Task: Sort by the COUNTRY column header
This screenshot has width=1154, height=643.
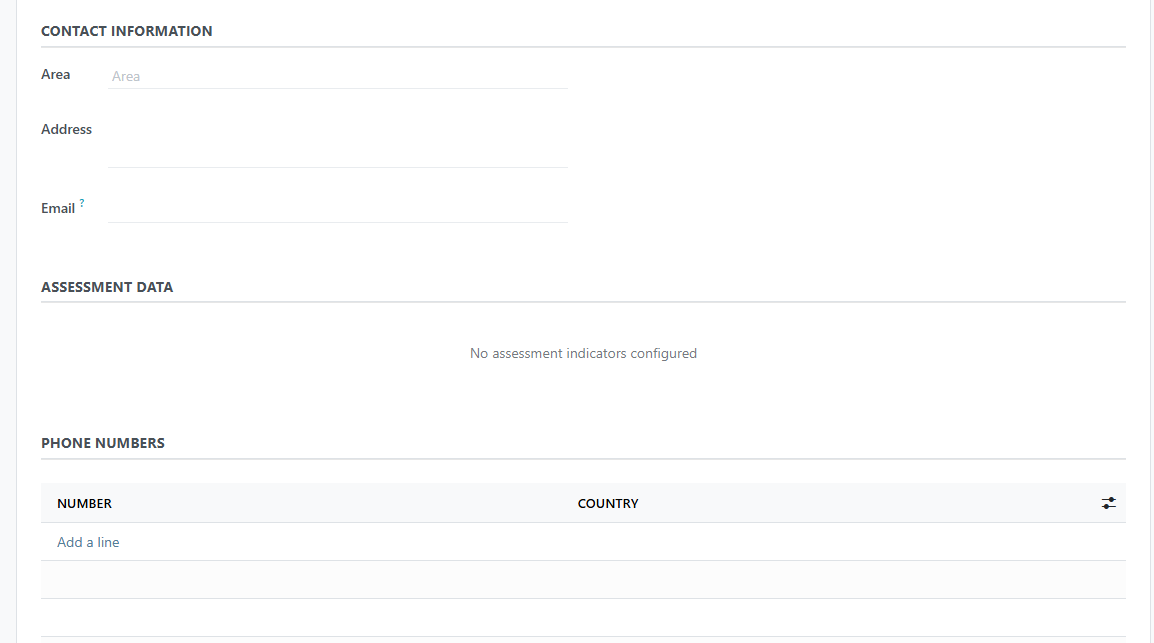Action: [608, 503]
